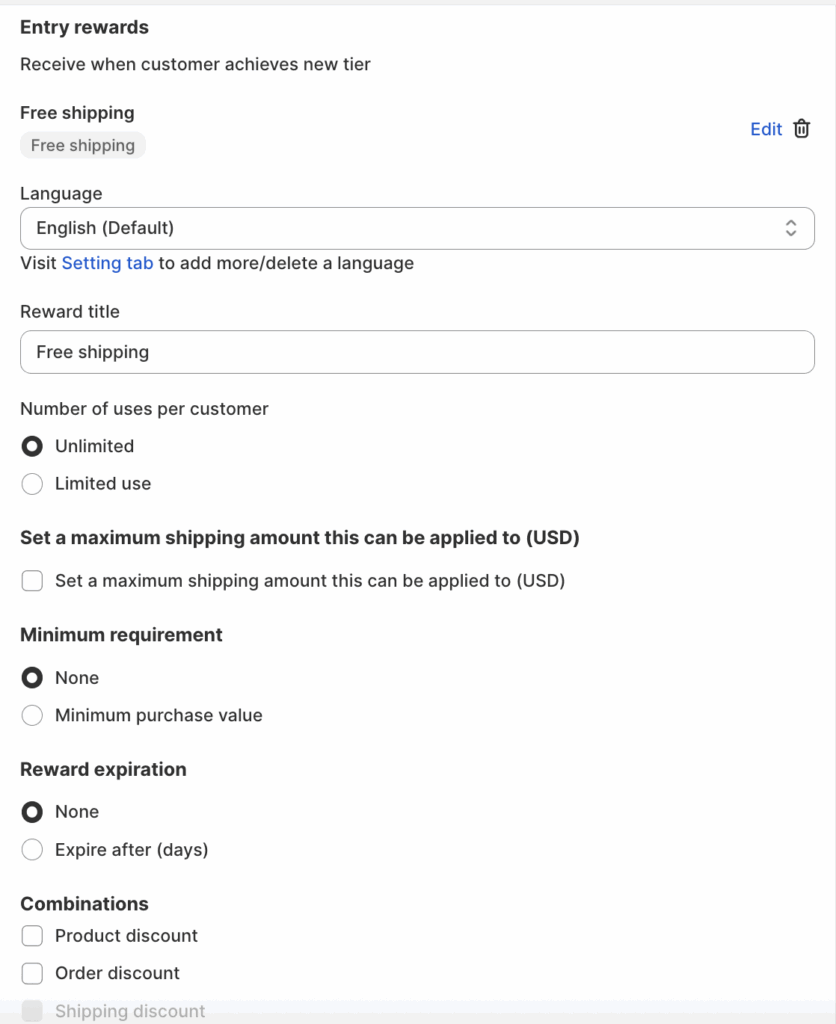Enable the maximum shipping amount checkbox

[32, 581]
